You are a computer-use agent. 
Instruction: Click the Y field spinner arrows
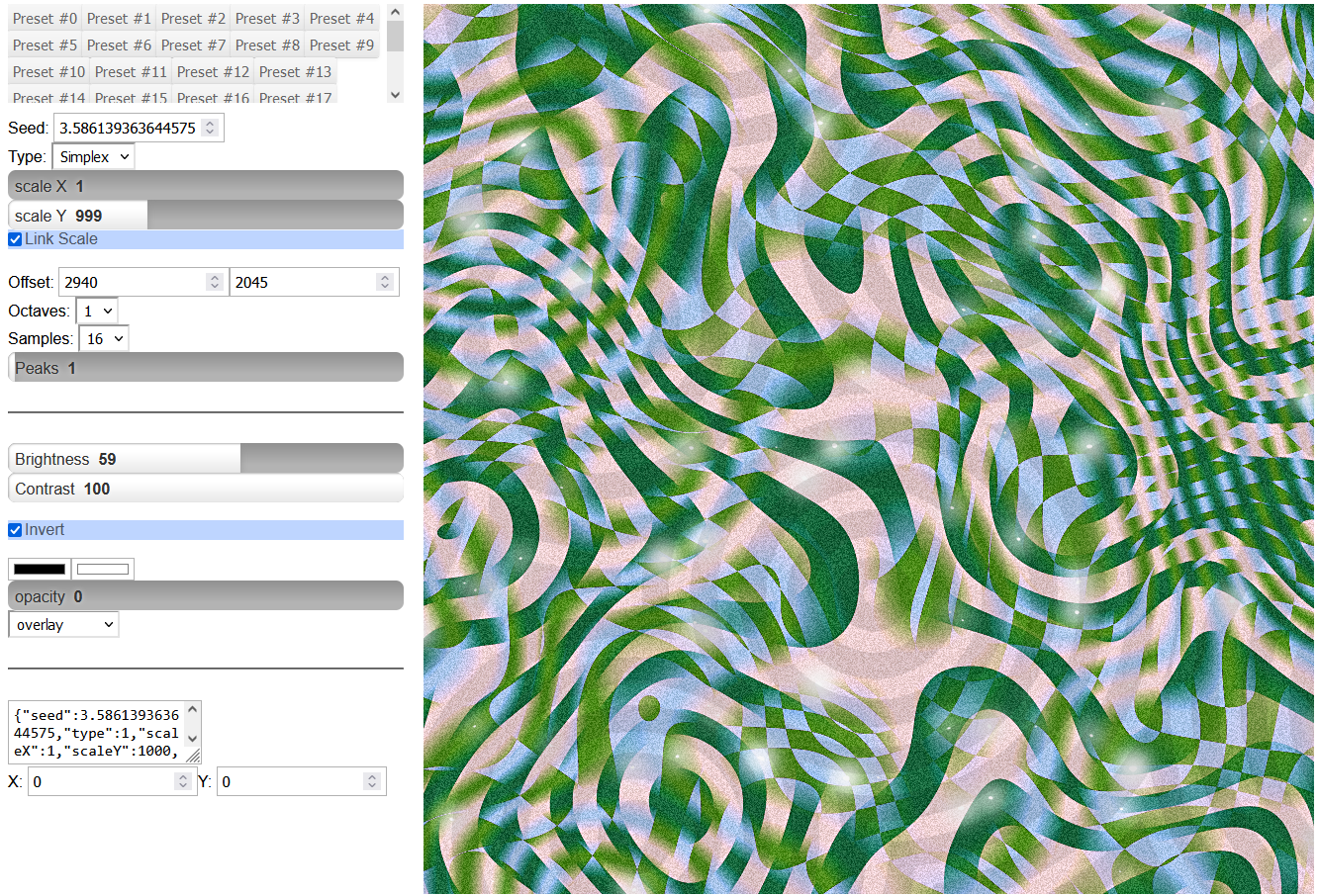pos(372,781)
